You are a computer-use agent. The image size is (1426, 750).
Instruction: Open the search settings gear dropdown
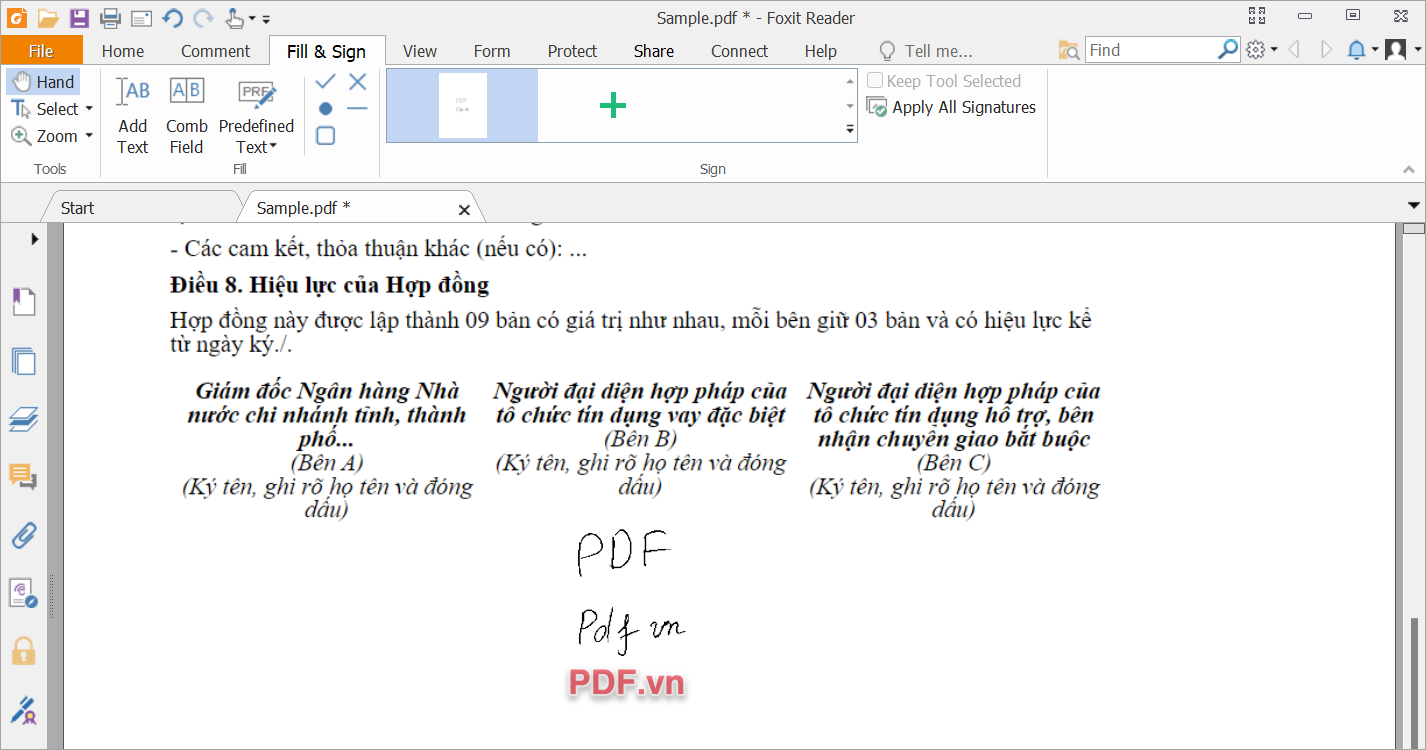(x=1262, y=50)
